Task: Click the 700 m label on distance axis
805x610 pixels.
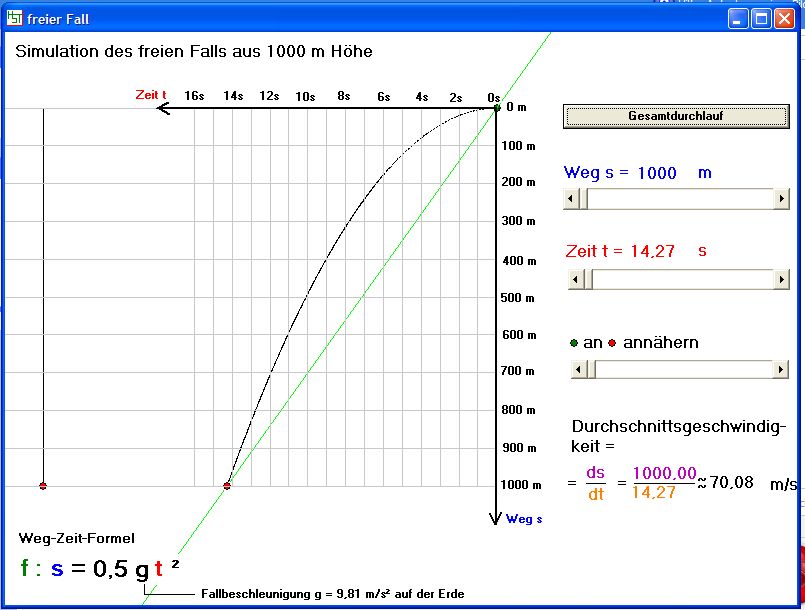Action: (518, 371)
